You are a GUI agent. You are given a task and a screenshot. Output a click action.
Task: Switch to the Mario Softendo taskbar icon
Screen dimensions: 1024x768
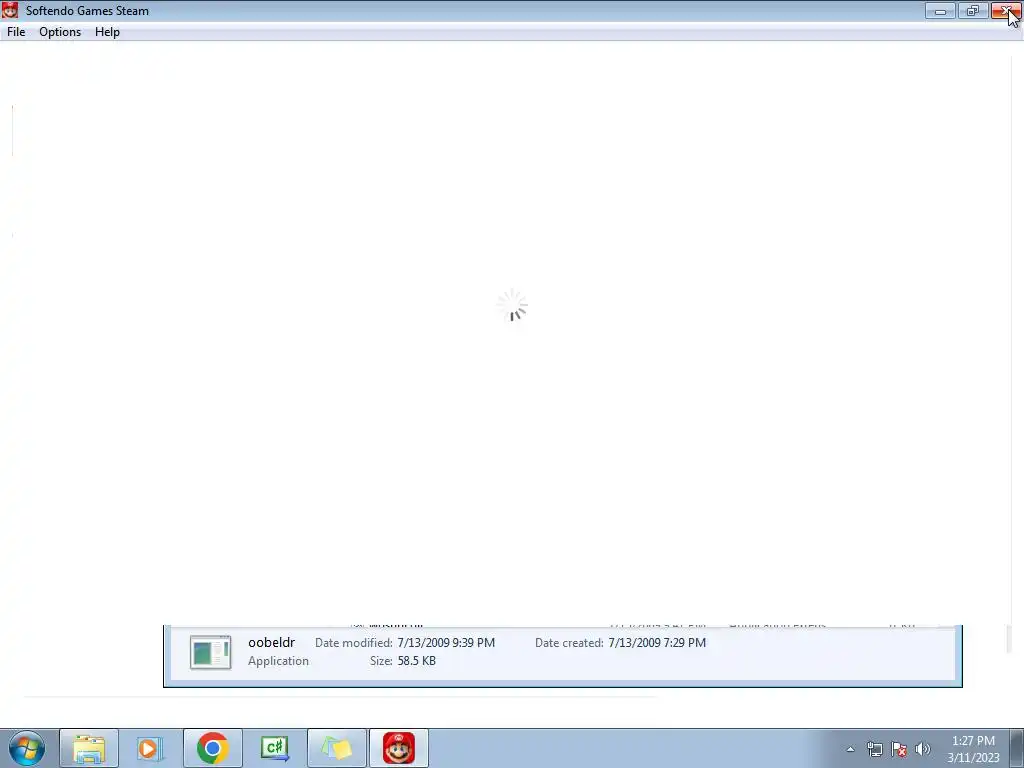click(398, 748)
